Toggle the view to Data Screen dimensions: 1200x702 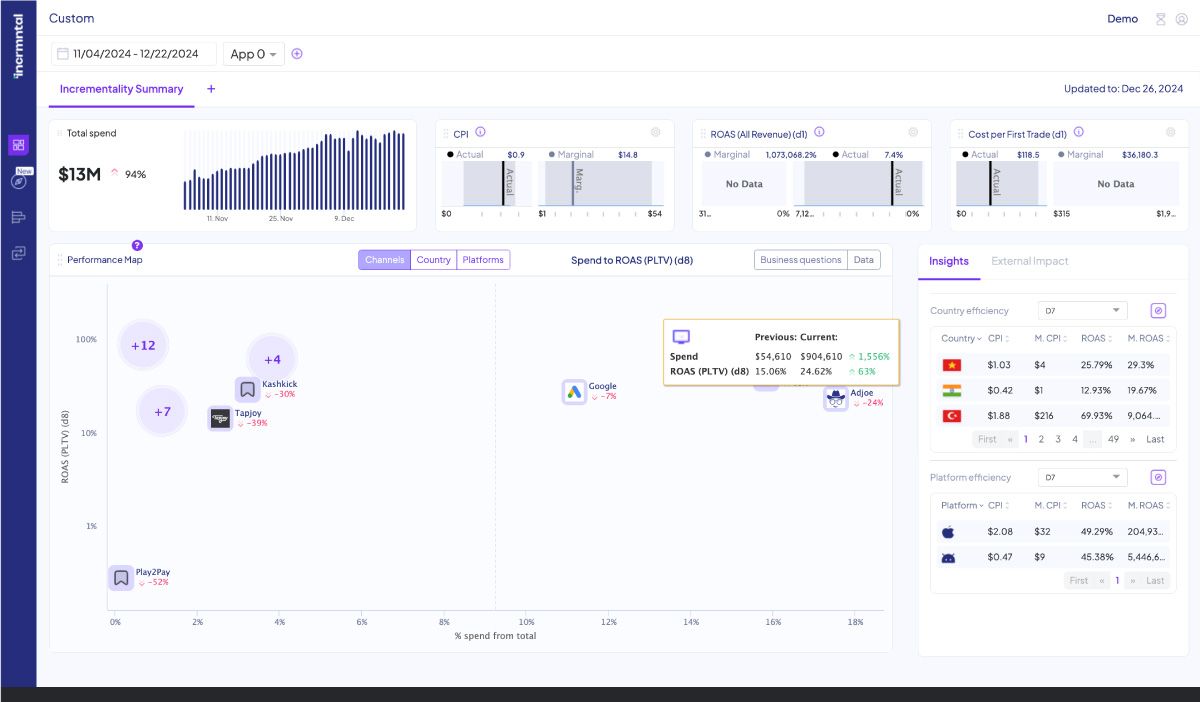(863, 260)
